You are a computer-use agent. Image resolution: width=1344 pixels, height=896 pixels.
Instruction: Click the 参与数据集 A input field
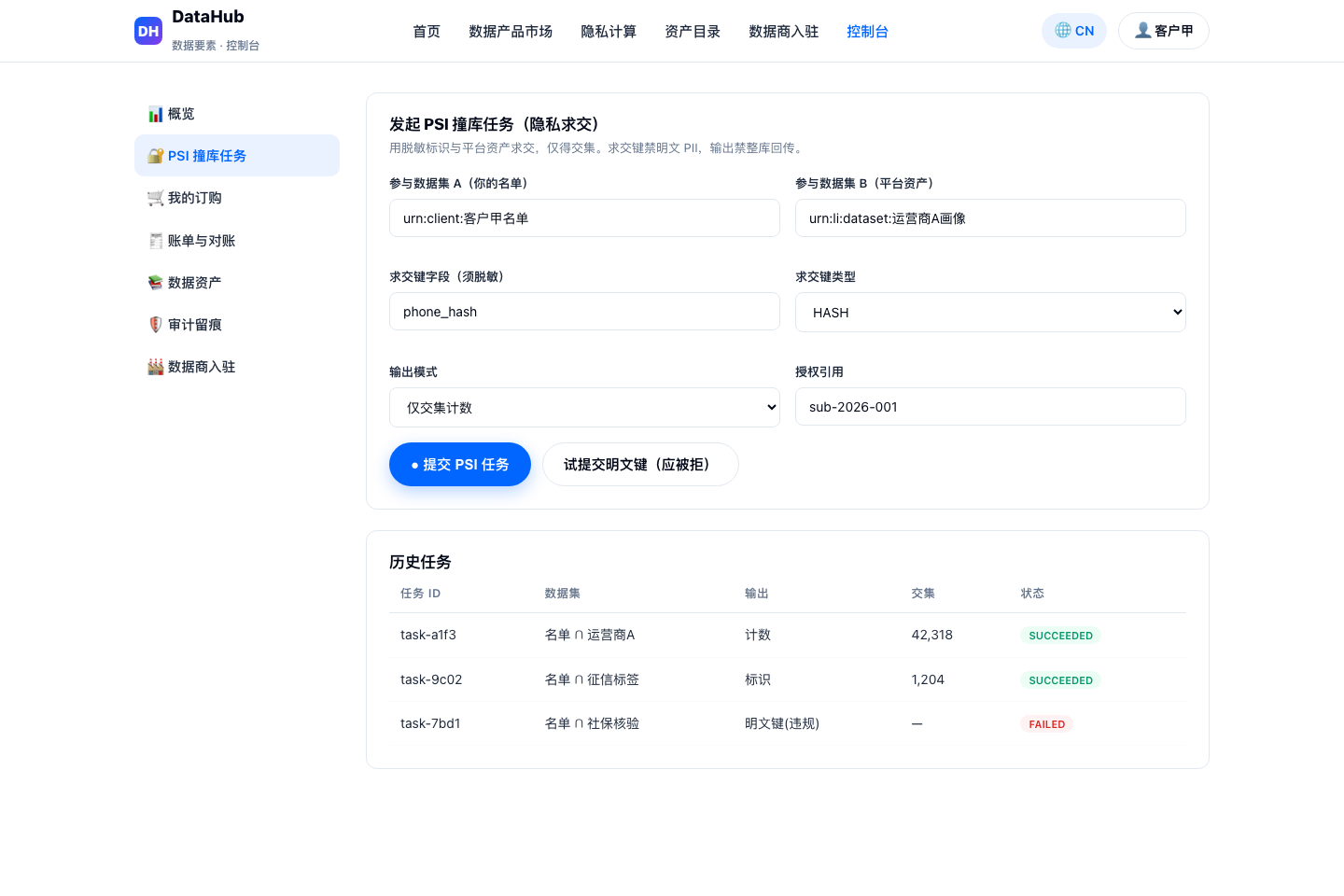pos(584,217)
